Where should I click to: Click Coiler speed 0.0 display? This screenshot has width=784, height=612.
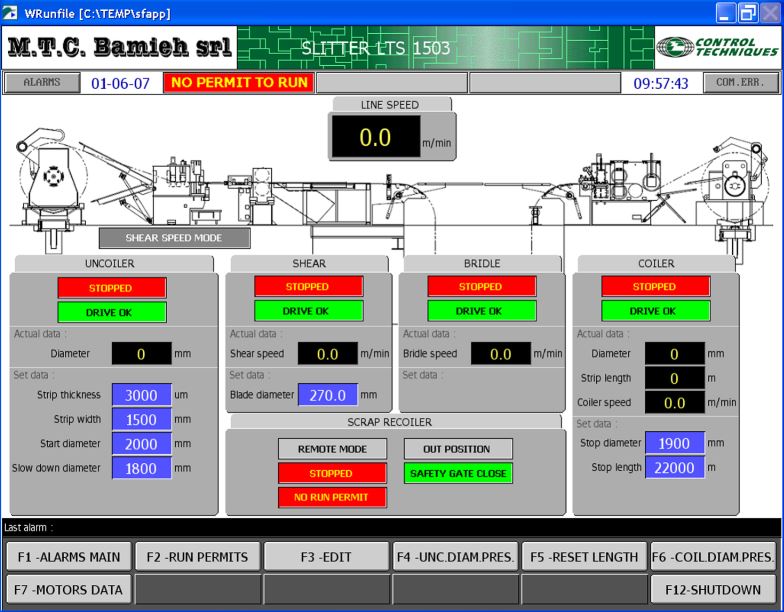pyautogui.click(x=674, y=403)
